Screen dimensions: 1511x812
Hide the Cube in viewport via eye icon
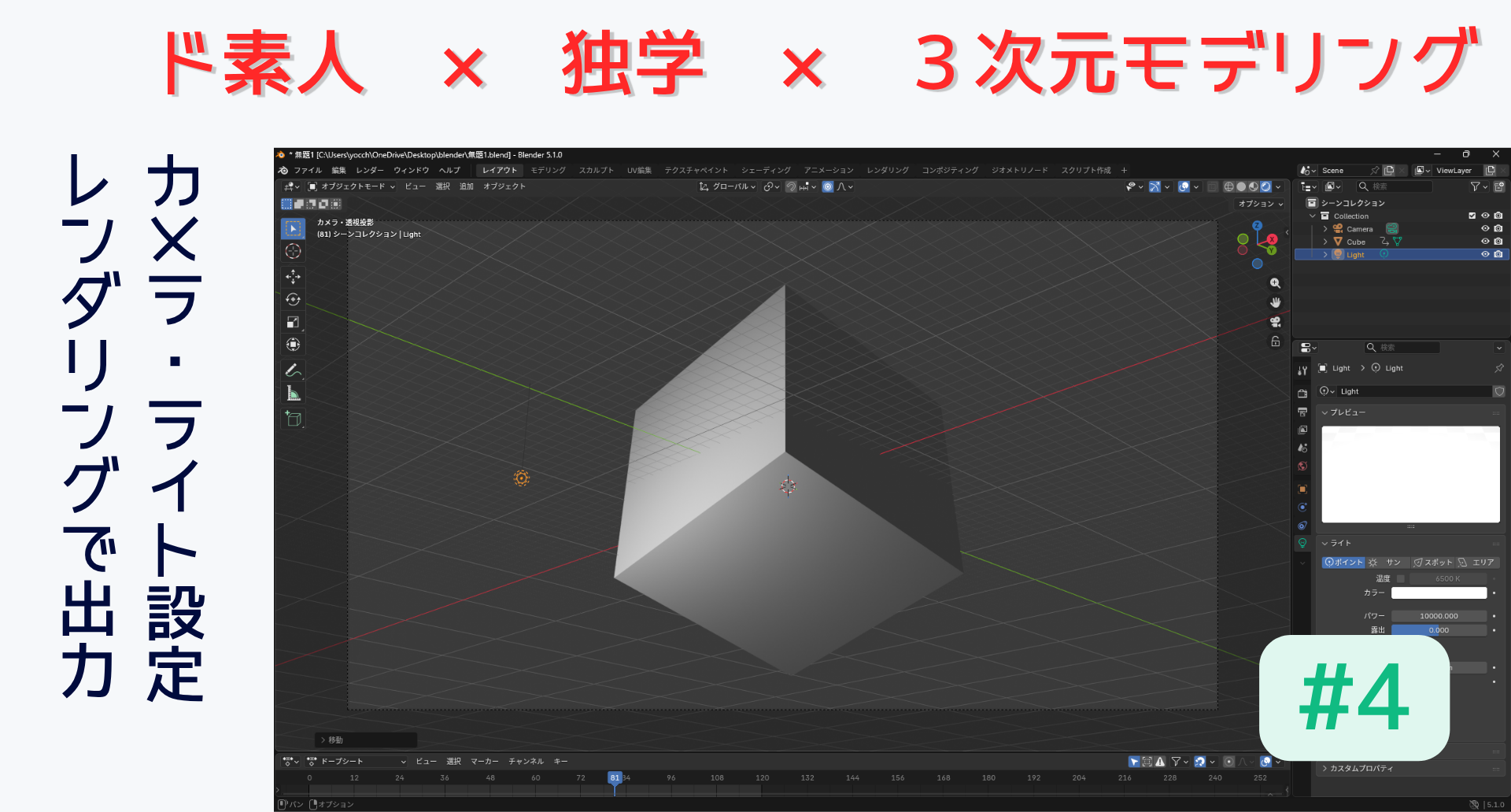[x=1485, y=242]
